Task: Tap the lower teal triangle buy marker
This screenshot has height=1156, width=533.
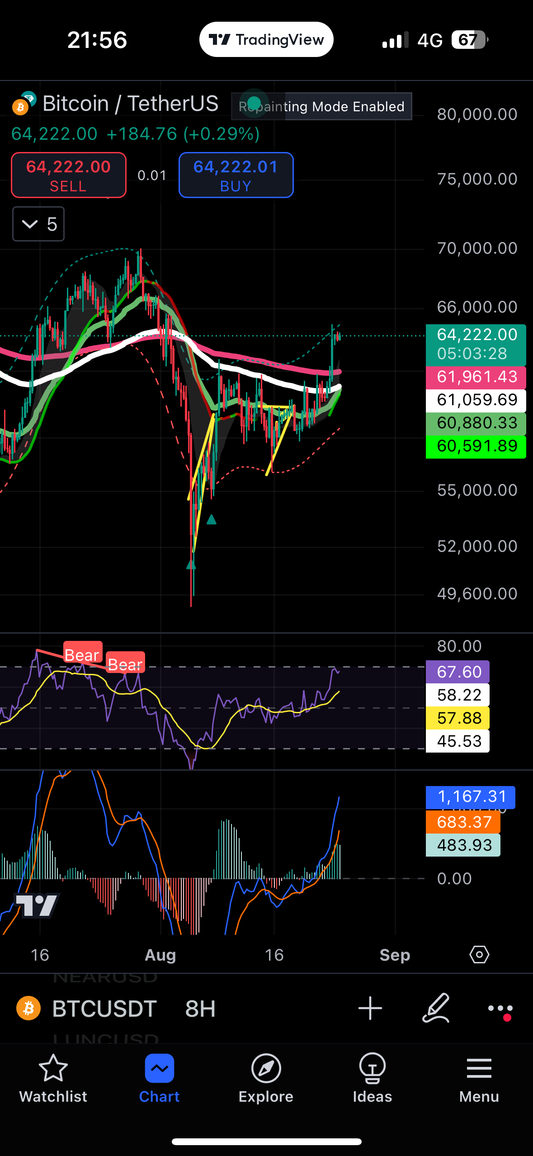Action: [x=191, y=565]
